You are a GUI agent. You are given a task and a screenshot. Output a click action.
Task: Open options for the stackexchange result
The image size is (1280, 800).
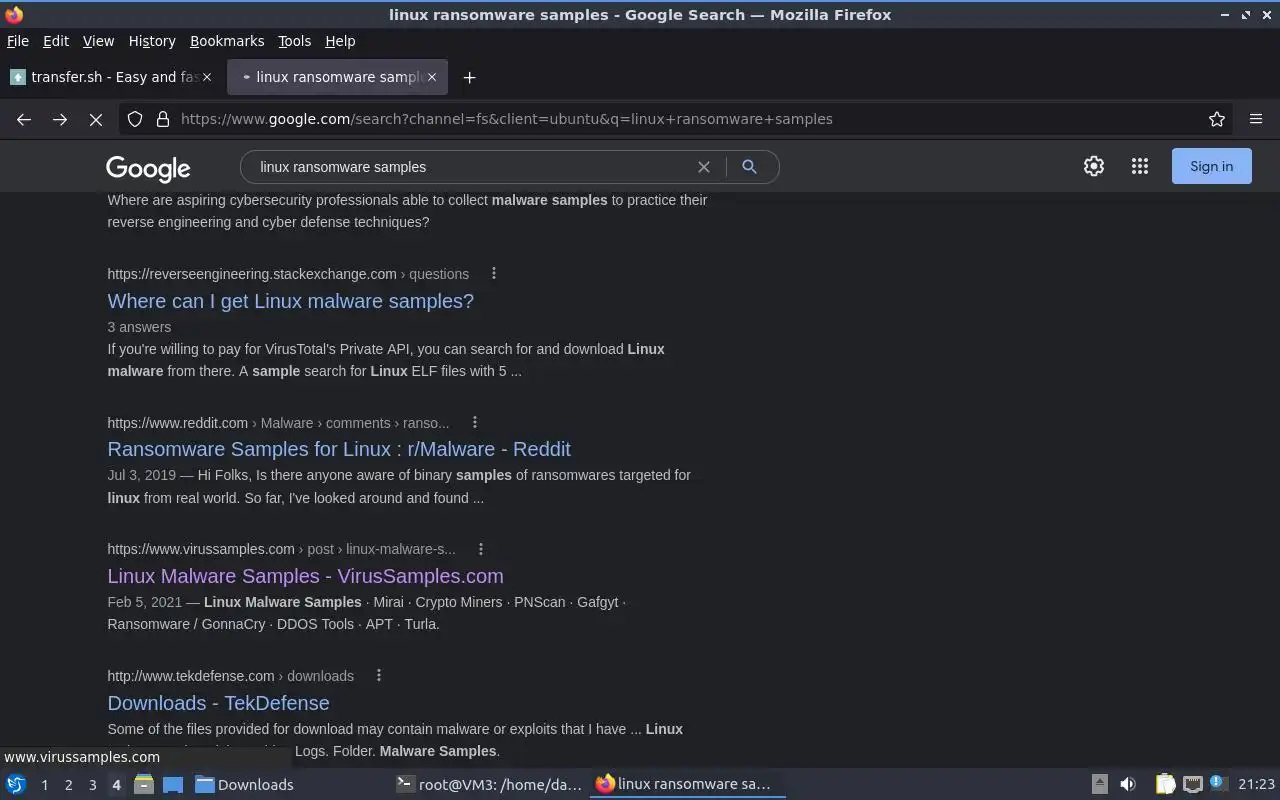point(493,273)
